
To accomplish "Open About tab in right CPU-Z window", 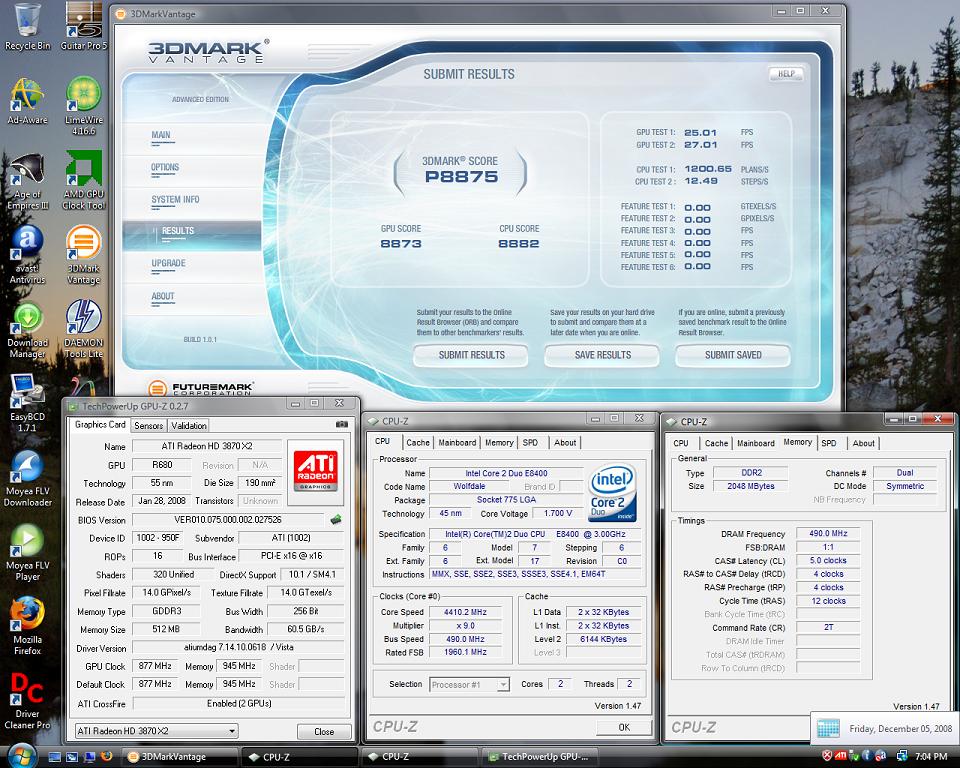I will (x=863, y=443).
